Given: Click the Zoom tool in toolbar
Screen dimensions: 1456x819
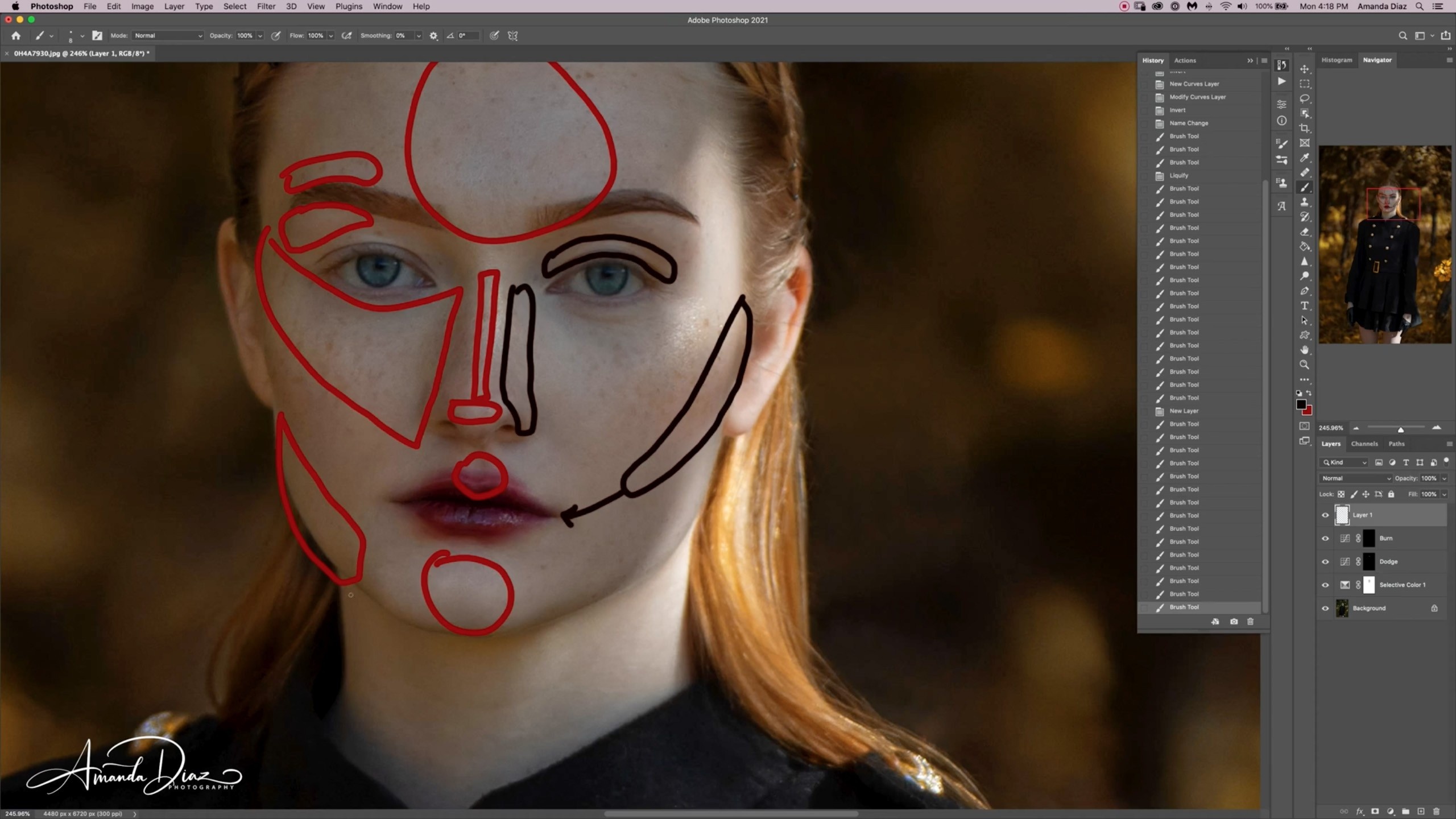Looking at the screenshot, I should [x=1305, y=365].
